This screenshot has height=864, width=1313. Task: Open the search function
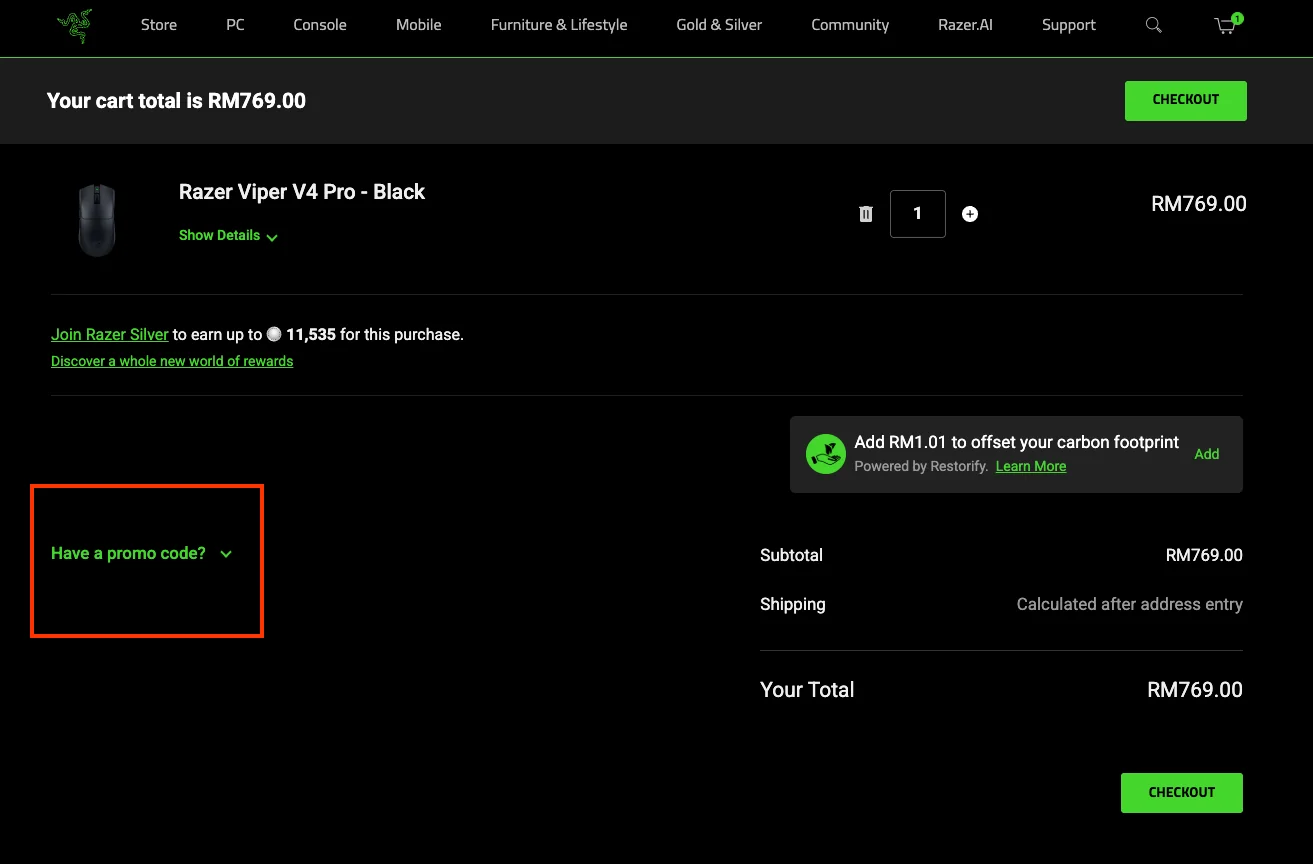point(1153,25)
